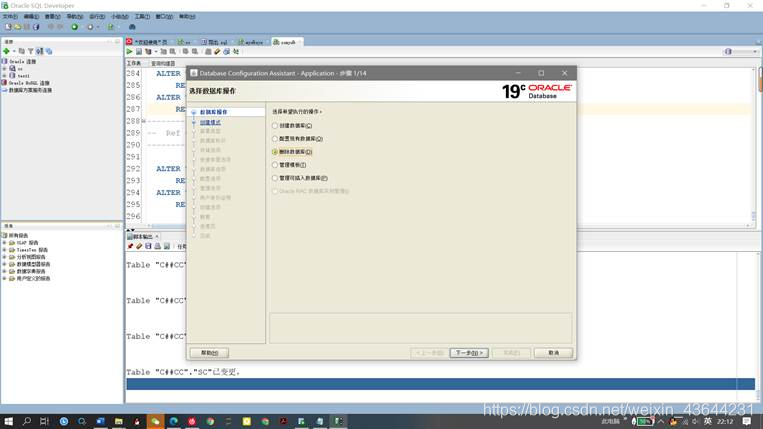Open the new connection plus dropdown arrow
The image size is (763, 429).
coord(14,51)
